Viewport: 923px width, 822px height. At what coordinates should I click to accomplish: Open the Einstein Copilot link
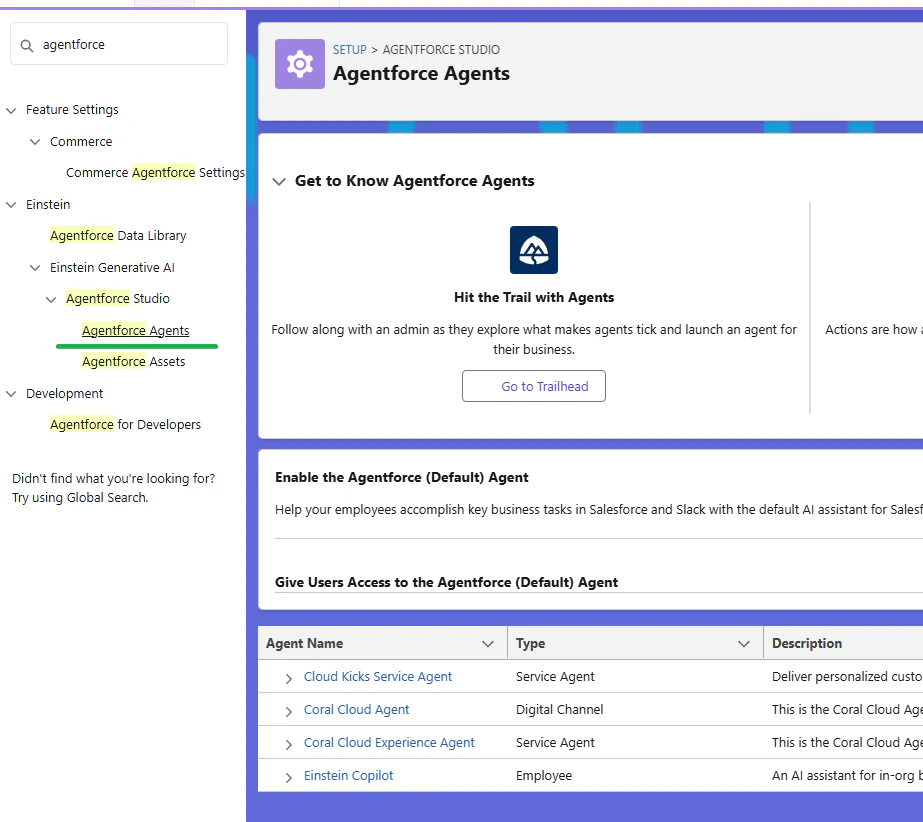348,775
